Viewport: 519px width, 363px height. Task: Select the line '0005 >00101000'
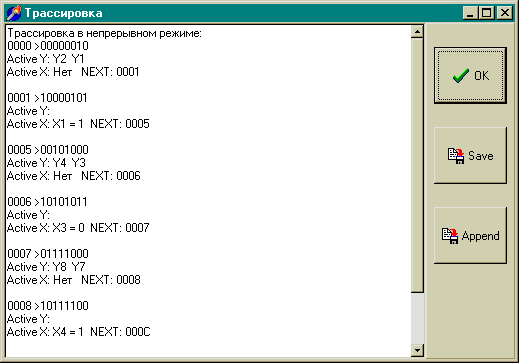pyautogui.click(x=48, y=150)
